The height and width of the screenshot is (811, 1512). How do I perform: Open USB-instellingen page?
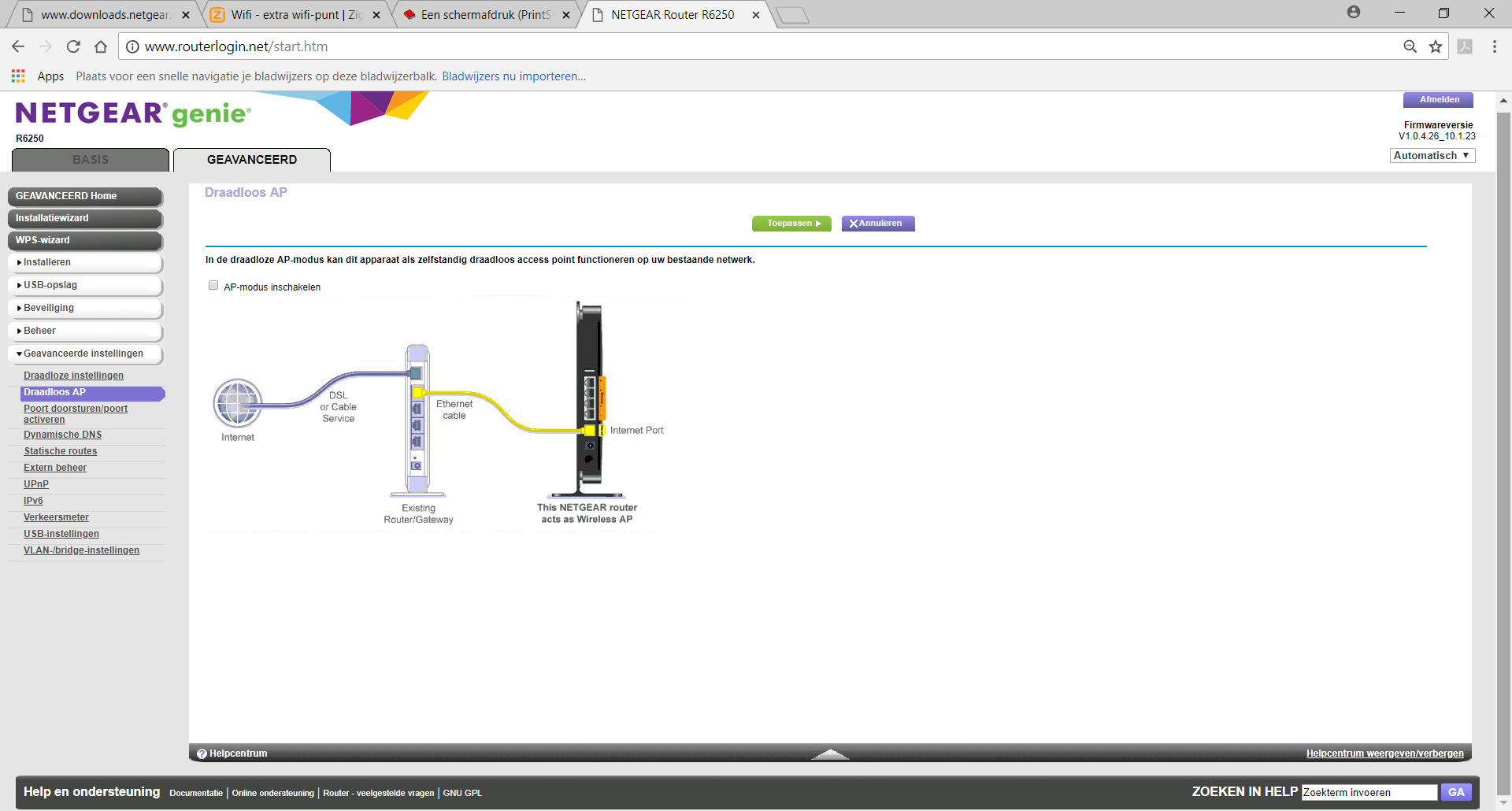click(x=61, y=534)
